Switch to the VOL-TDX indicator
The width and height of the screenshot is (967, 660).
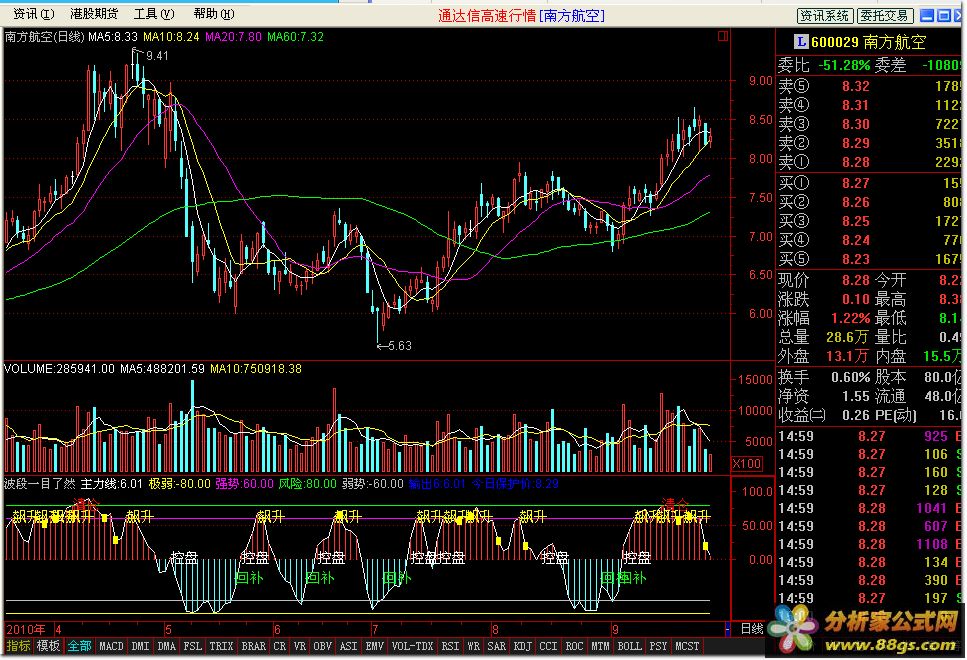coord(413,646)
